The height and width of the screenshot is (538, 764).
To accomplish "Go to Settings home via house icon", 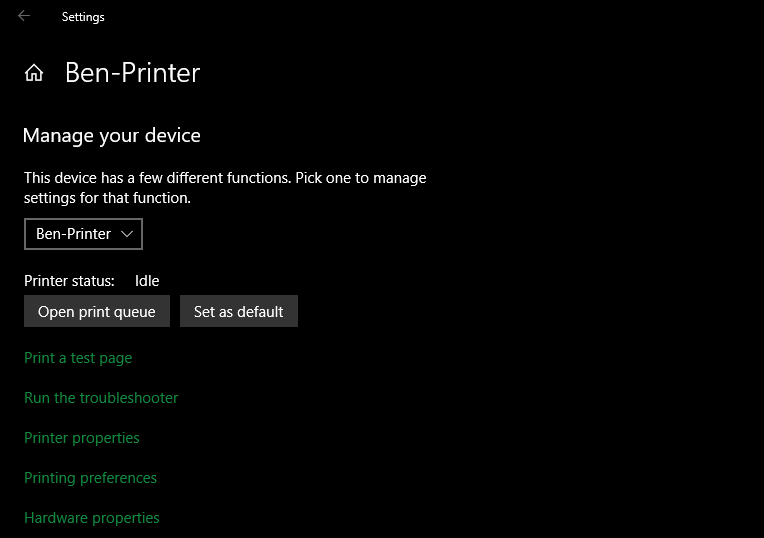I will pos(34,73).
